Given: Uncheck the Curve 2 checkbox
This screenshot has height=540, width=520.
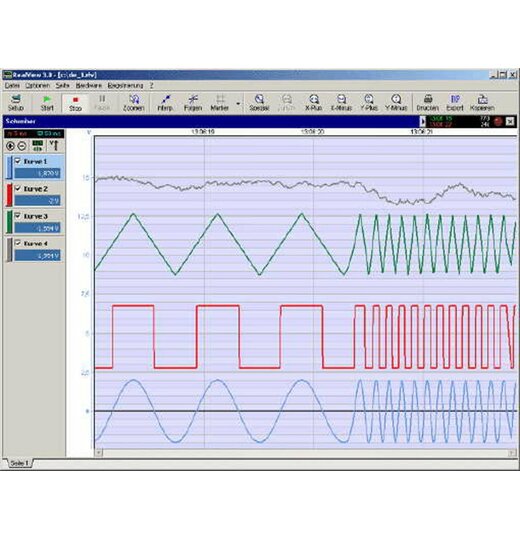Looking at the screenshot, I should coord(18,188).
